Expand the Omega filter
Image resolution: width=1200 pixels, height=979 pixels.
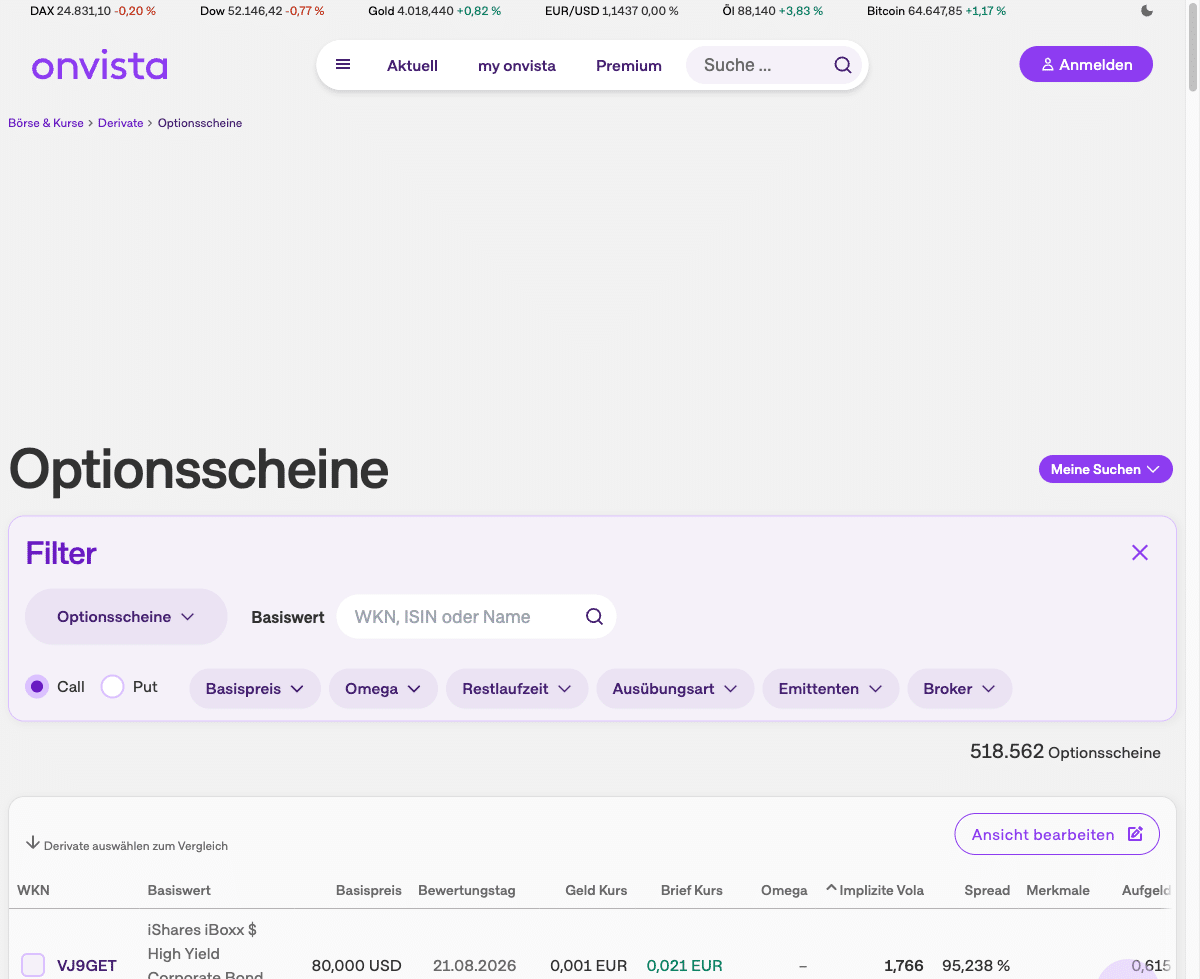coord(383,689)
